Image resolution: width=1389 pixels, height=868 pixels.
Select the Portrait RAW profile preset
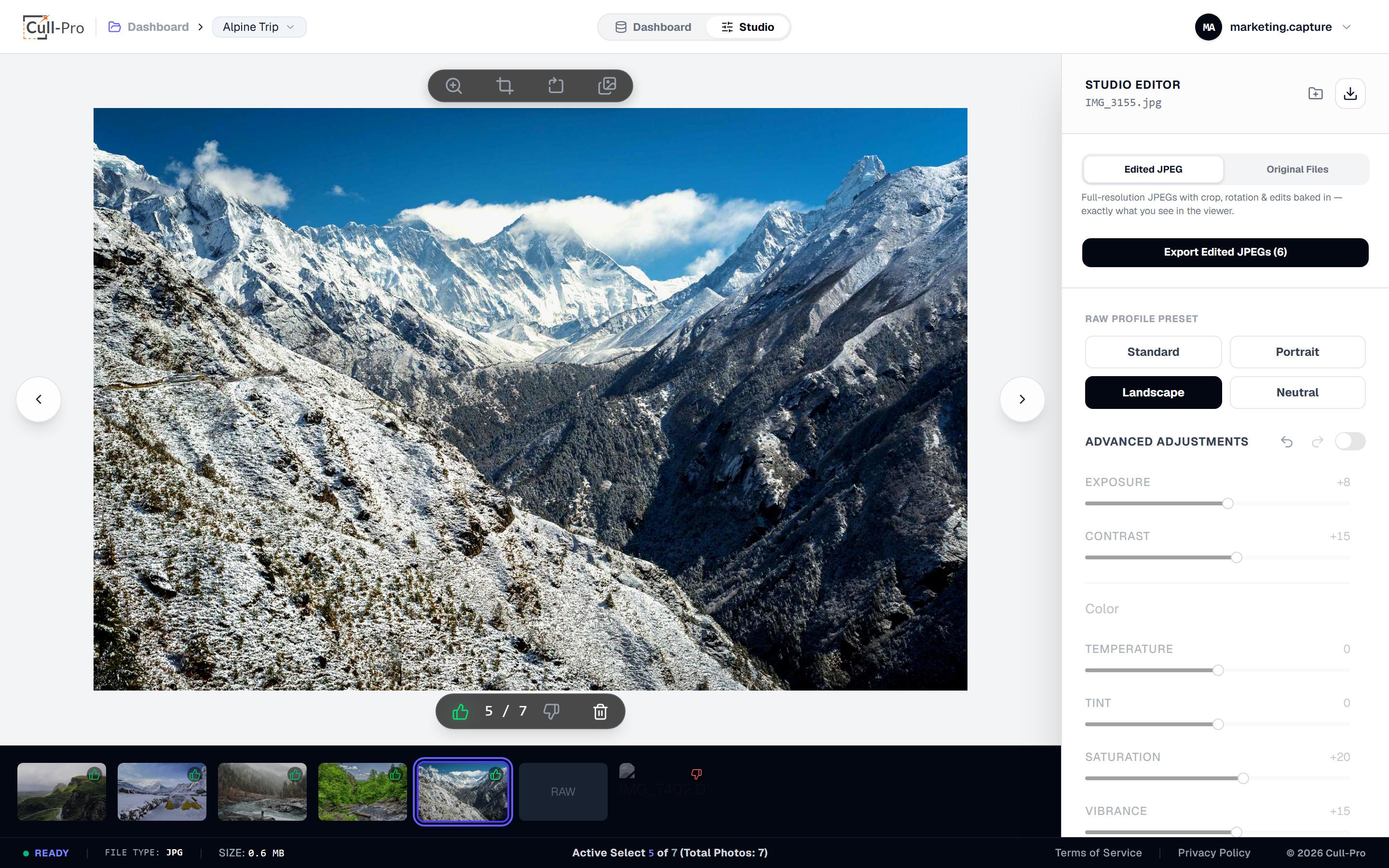pyautogui.click(x=1297, y=352)
